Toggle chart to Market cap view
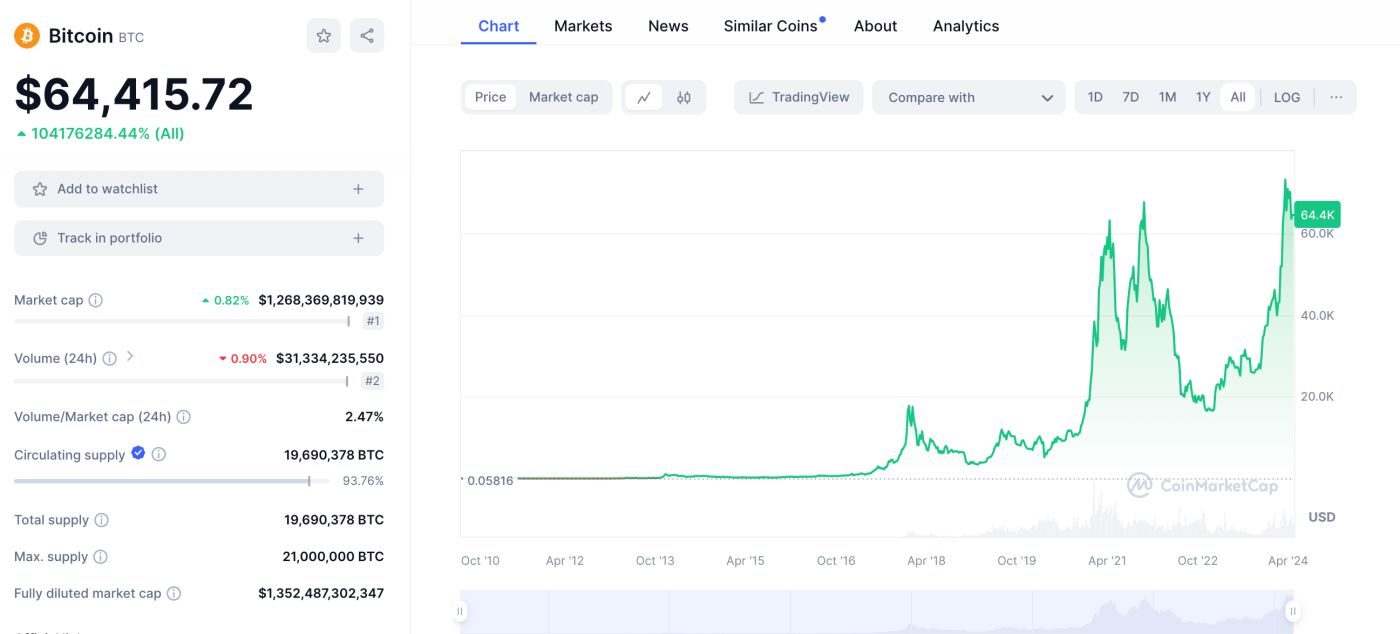Screen dimensions: 1400x634 click(x=563, y=97)
